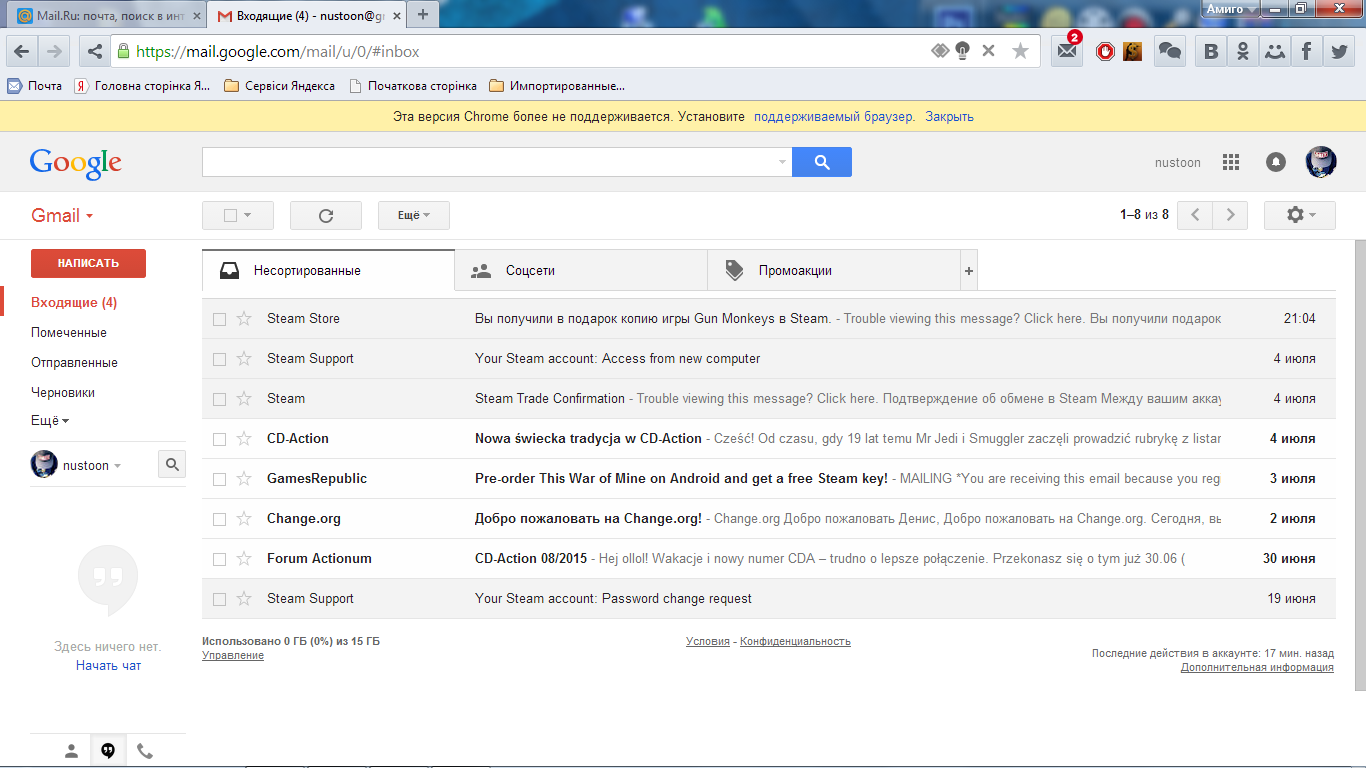Open the Управление storage link

pyautogui.click(x=233, y=655)
